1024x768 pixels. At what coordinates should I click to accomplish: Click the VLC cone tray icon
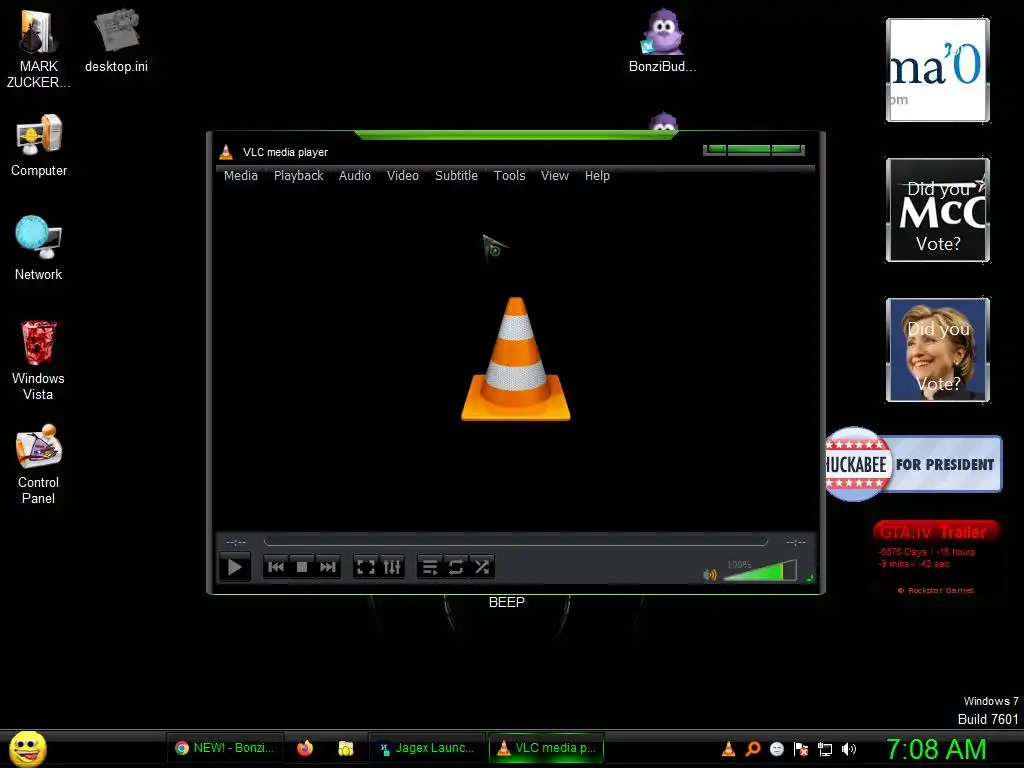coord(728,749)
